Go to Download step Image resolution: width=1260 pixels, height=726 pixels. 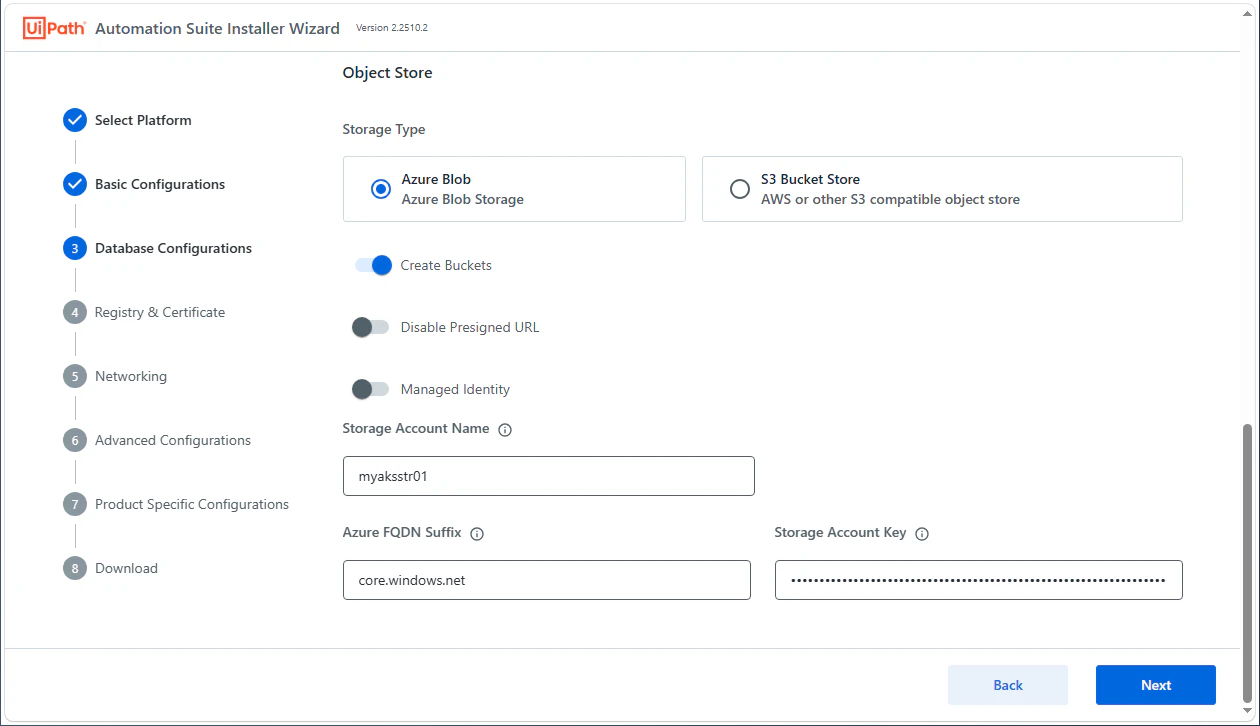pyautogui.click(x=126, y=568)
